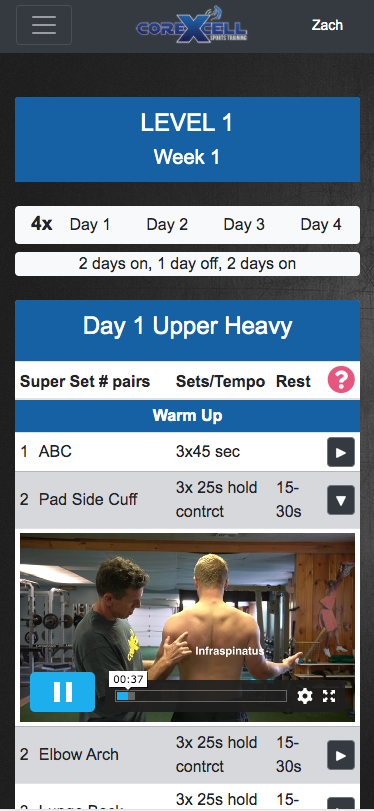Select the Day 1 tab
Viewport: 374px width, 811px height.
[x=90, y=224]
